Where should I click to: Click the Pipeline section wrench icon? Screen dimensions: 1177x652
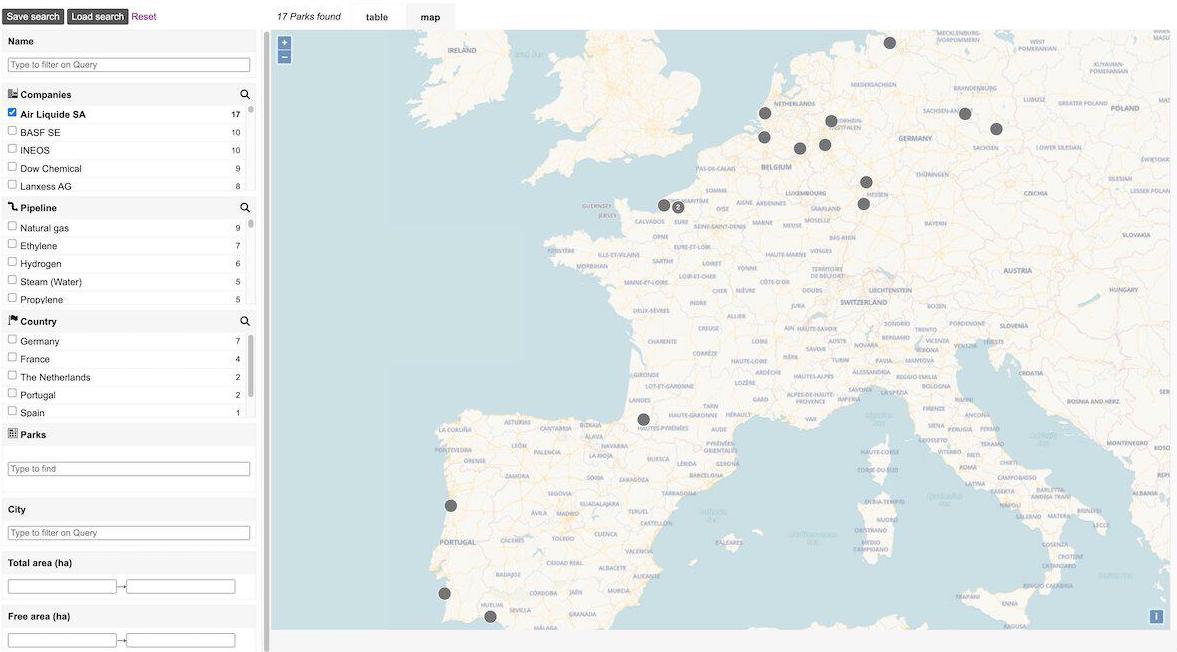[11, 205]
